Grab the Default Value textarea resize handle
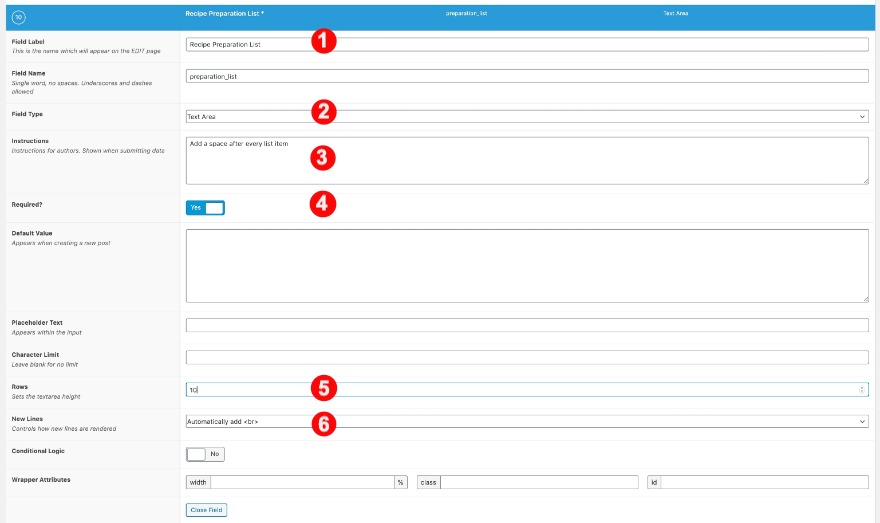Viewport: 880px width, 523px height. click(x=865, y=300)
